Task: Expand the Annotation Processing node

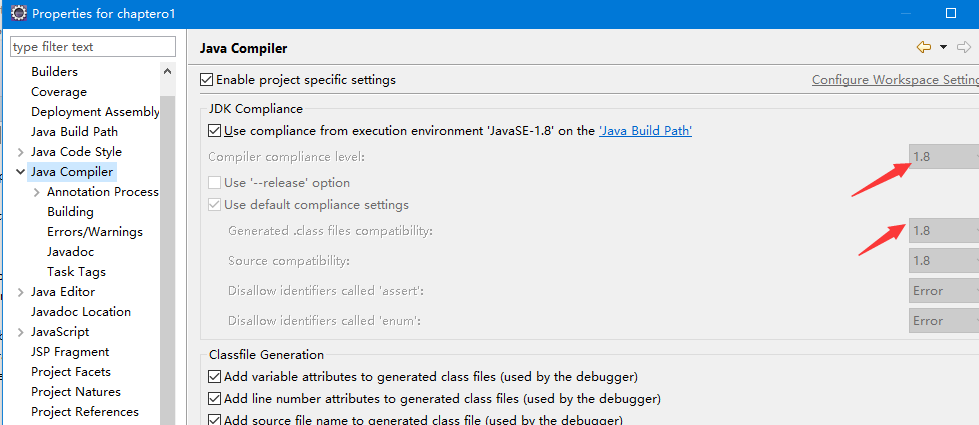Action: point(36,192)
